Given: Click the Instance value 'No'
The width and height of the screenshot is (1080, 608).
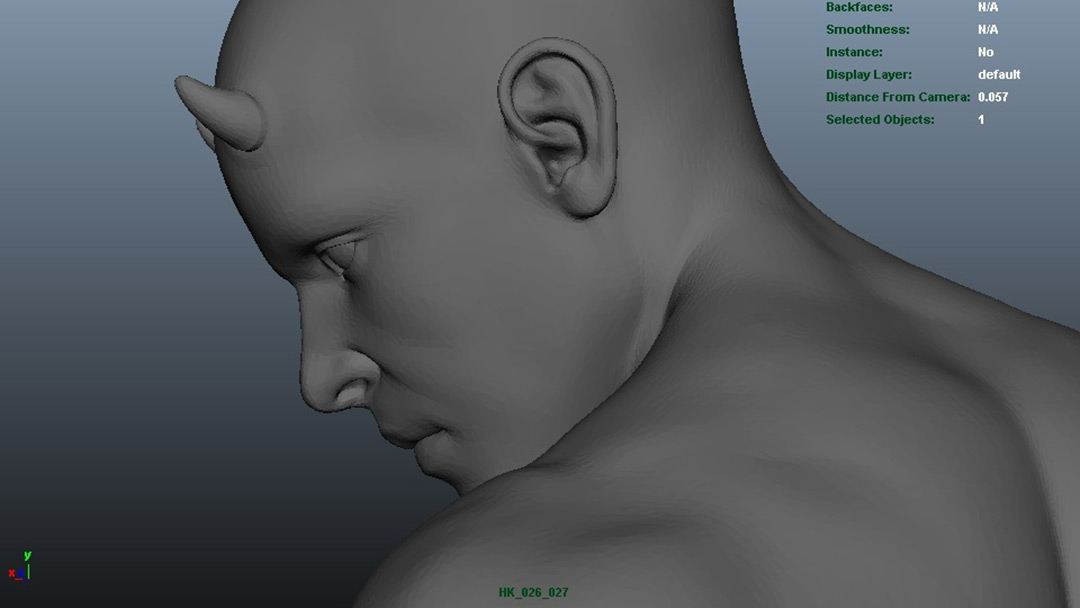Looking at the screenshot, I should pos(985,52).
